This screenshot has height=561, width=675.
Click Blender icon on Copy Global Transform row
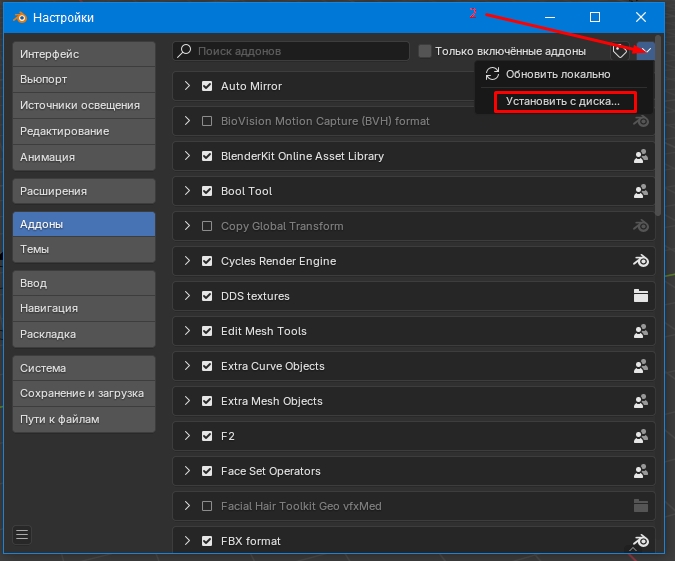(641, 226)
